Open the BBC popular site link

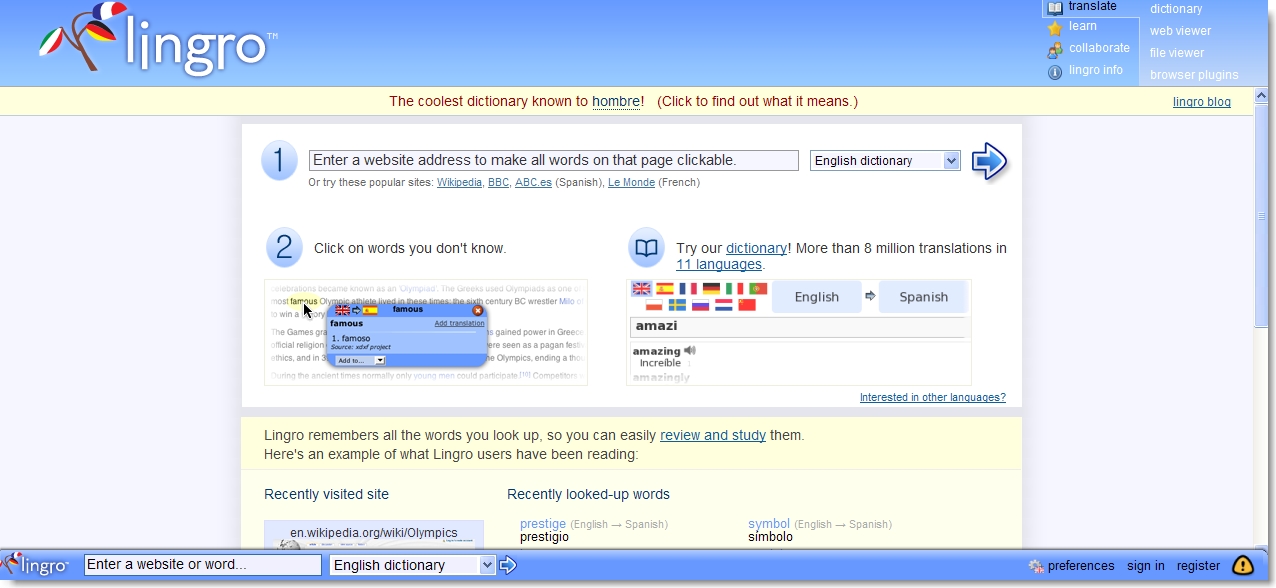pyautogui.click(x=498, y=183)
